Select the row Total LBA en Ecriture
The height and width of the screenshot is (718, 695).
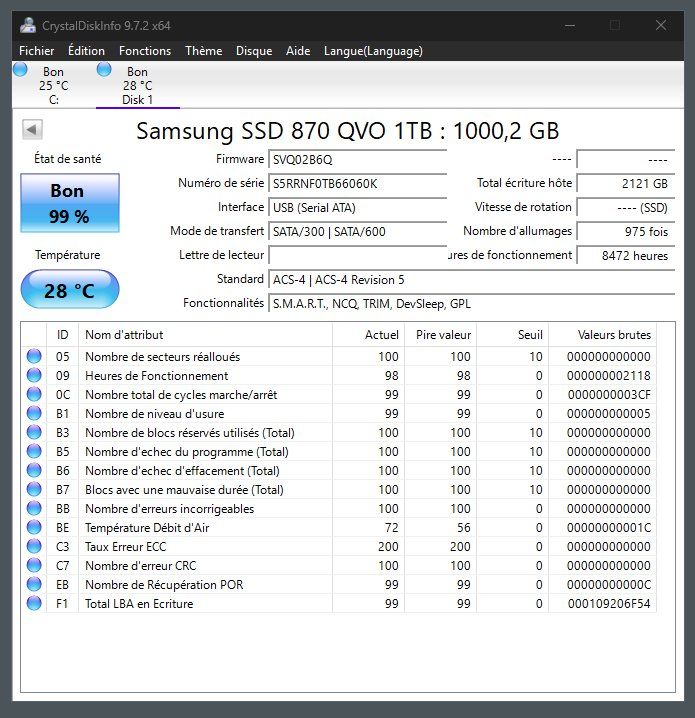click(338, 604)
